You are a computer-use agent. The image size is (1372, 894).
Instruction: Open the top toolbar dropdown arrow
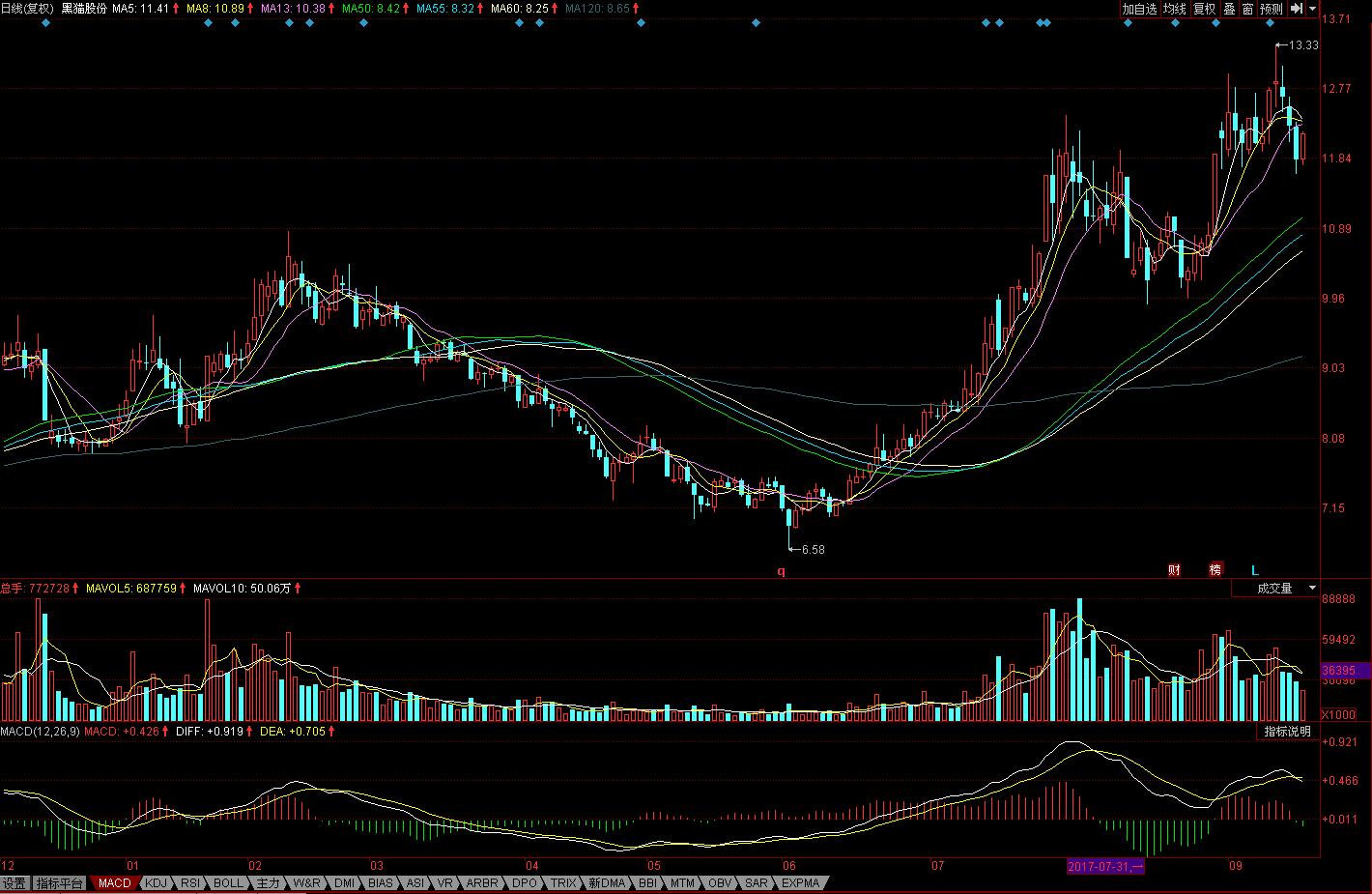click(1313, 9)
